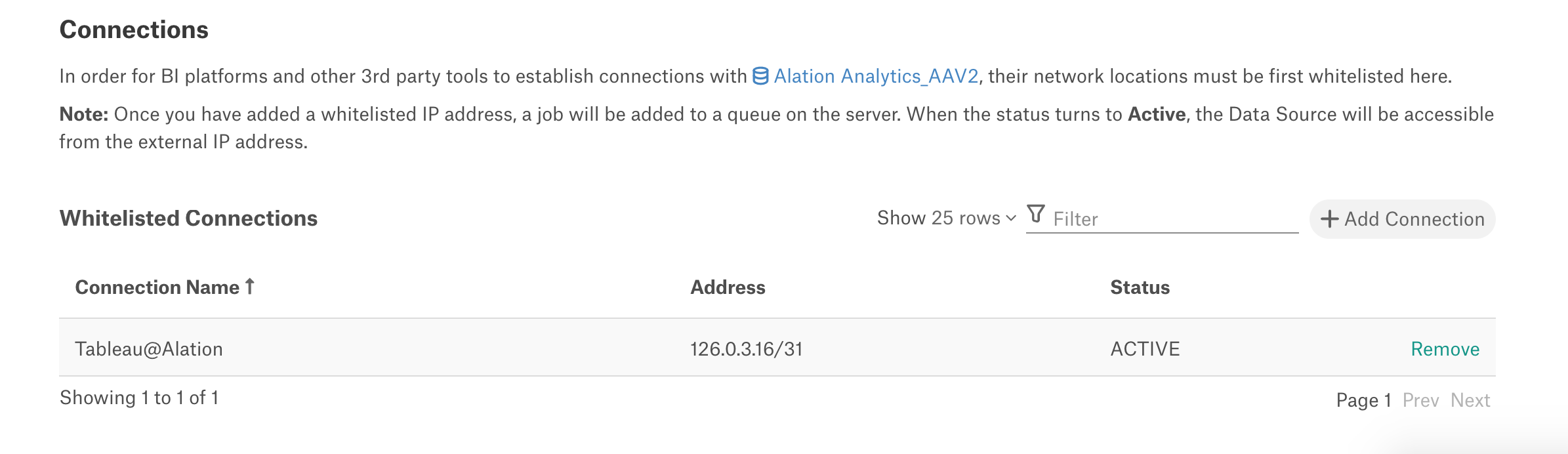Go to the Prev page
This screenshot has height=454, width=1568.
pyautogui.click(x=1420, y=400)
